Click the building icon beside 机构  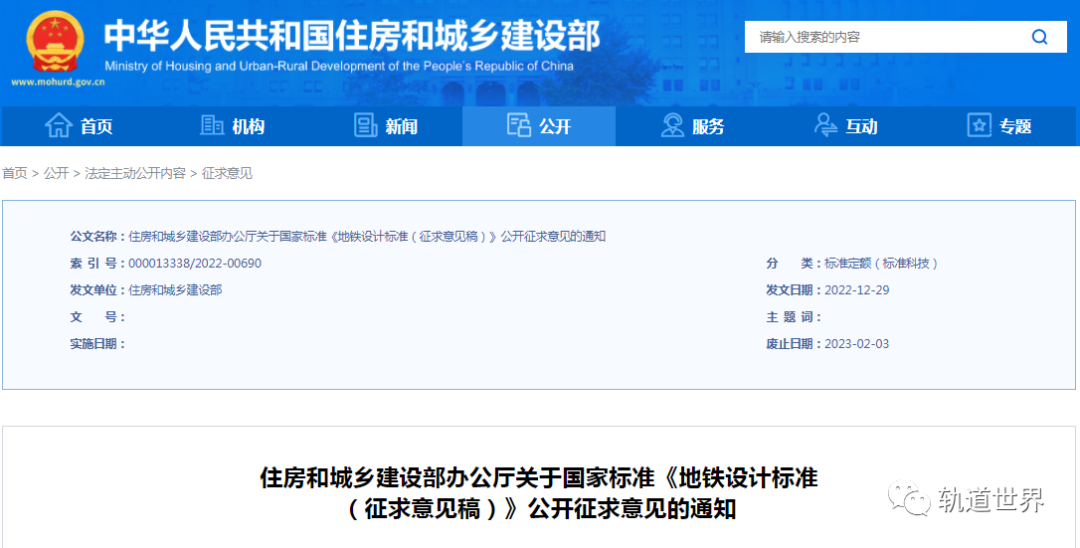(x=211, y=125)
